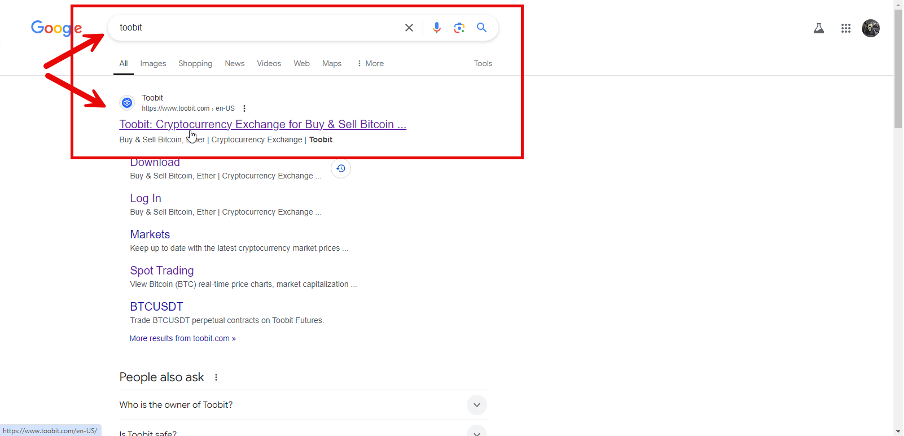Screen dimensions: 904x436
Task: Open the Log In sitelink
Action: [x=145, y=198]
